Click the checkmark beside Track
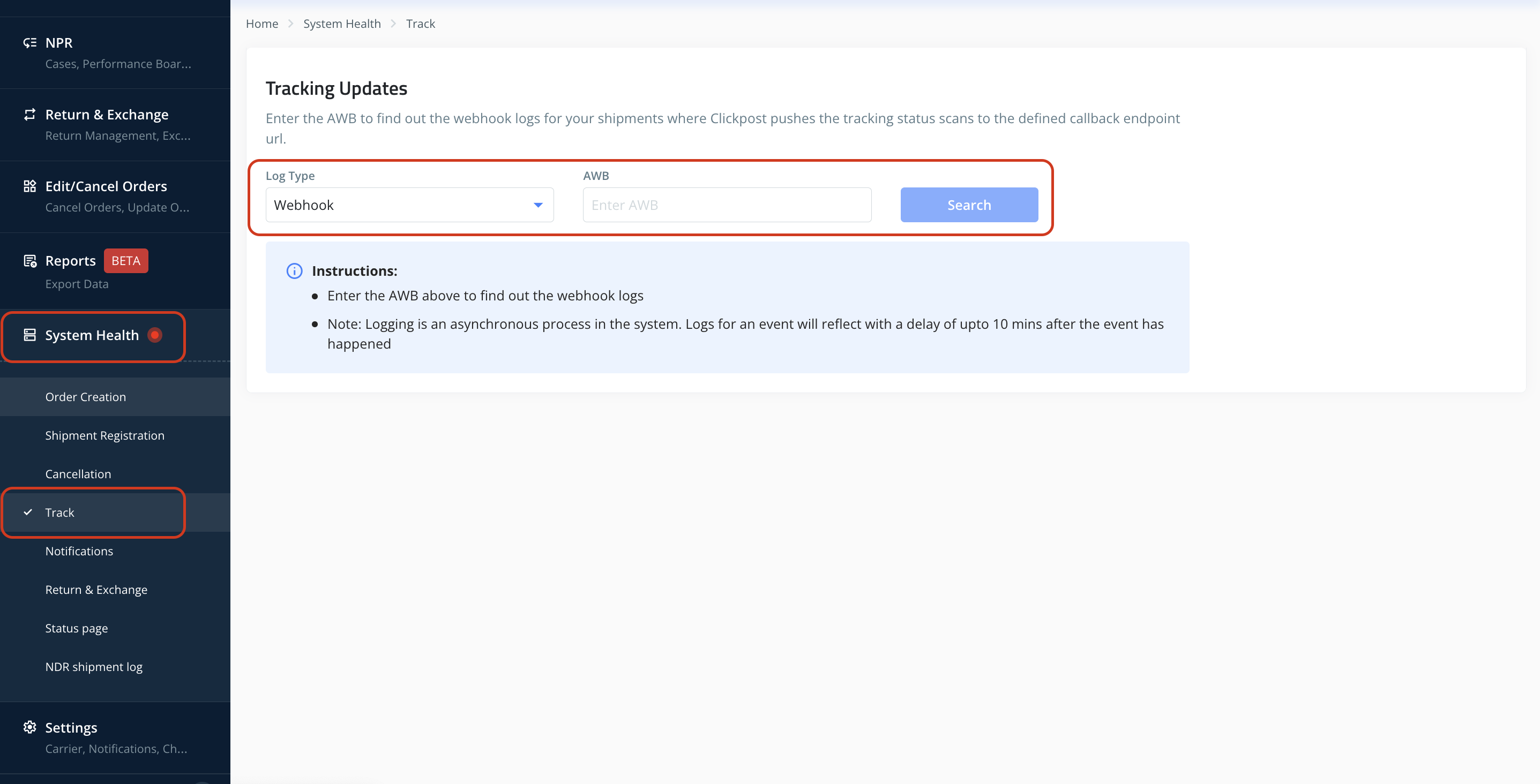 (27, 512)
